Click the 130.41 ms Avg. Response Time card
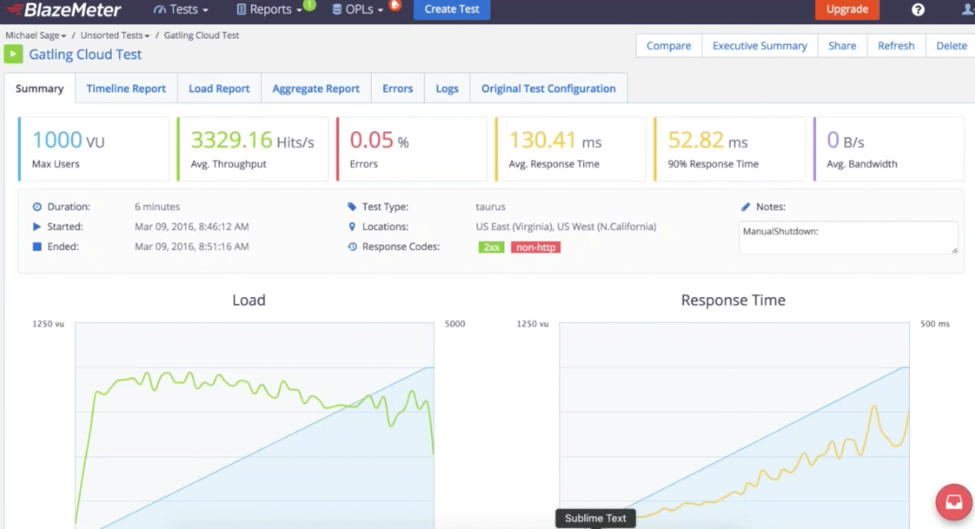The height and width of the screenshot is (529, 975). (571, 149)
